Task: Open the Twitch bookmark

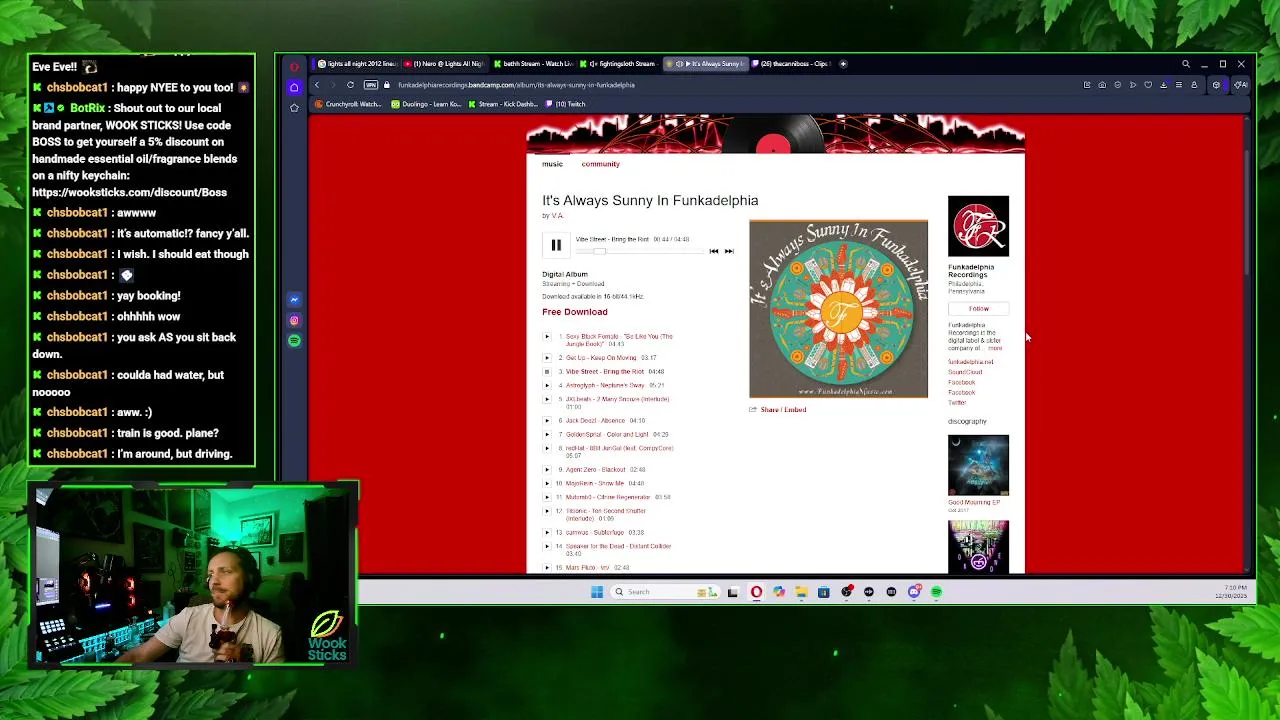Action: pyautogui.click(x=565, y=104)
